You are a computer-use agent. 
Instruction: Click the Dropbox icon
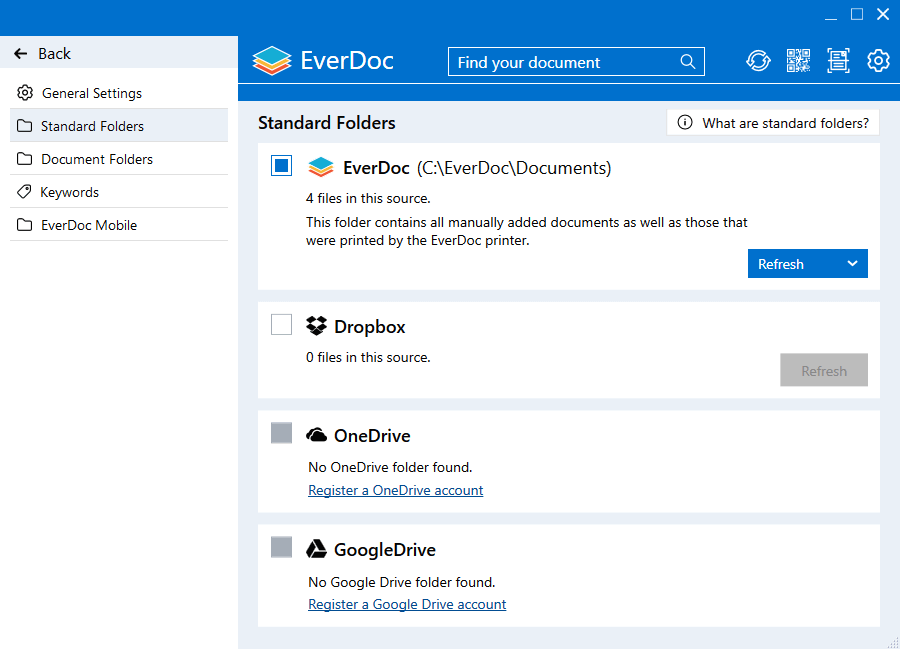317,325
